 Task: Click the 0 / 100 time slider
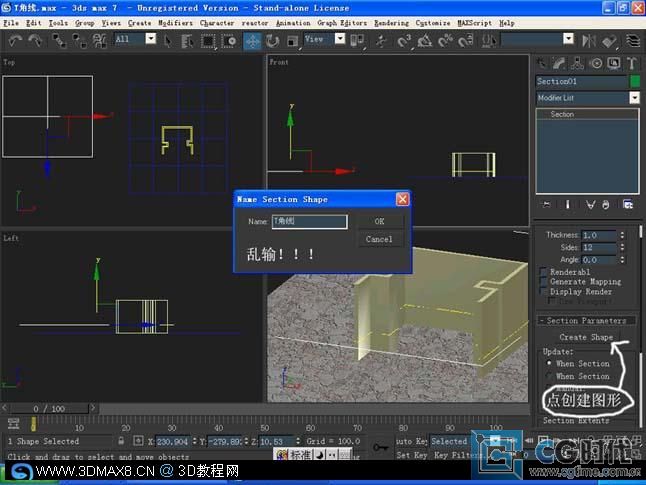[49, 408]
